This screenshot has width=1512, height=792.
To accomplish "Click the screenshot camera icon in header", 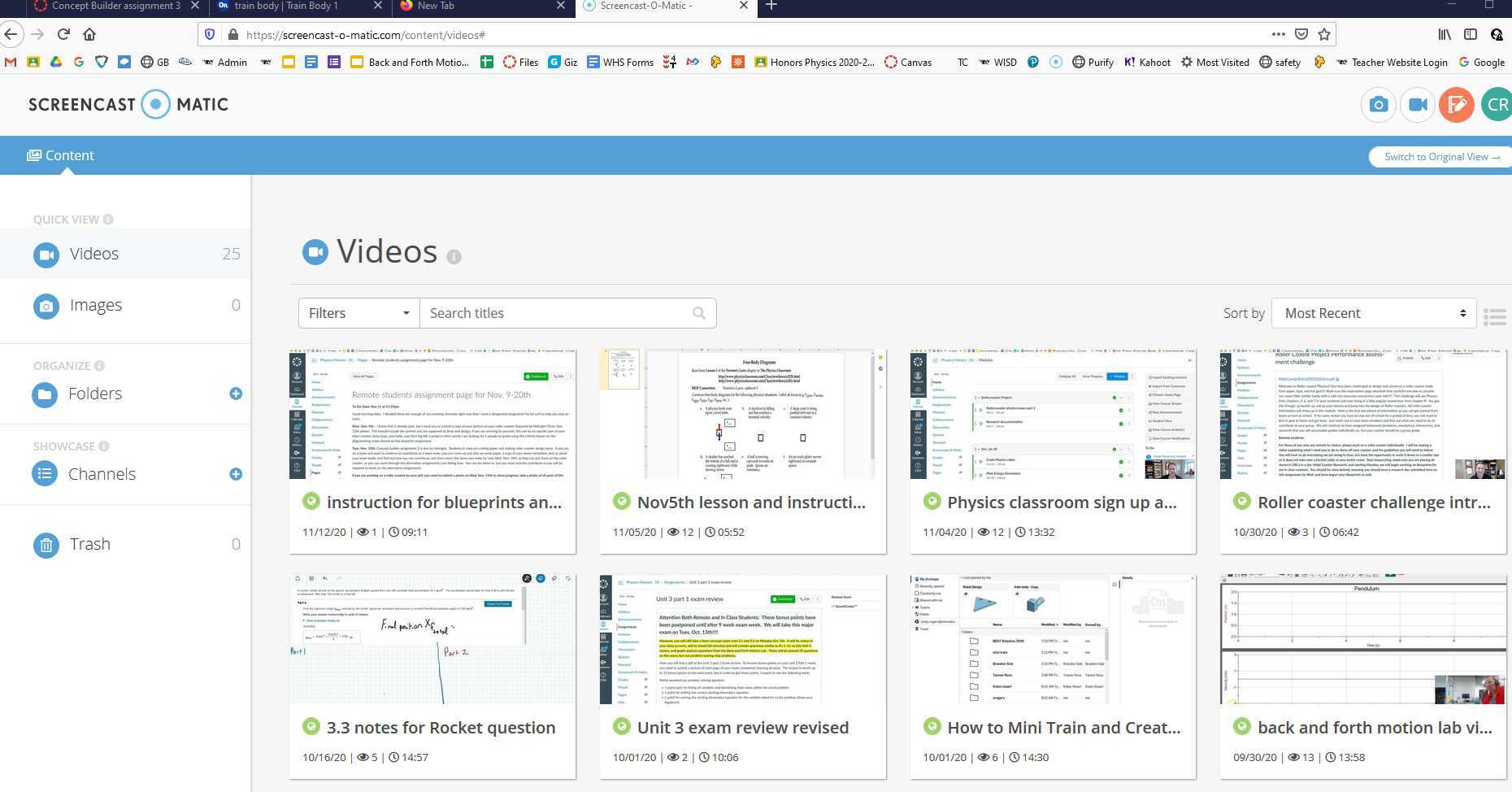I will (1378, 105).
